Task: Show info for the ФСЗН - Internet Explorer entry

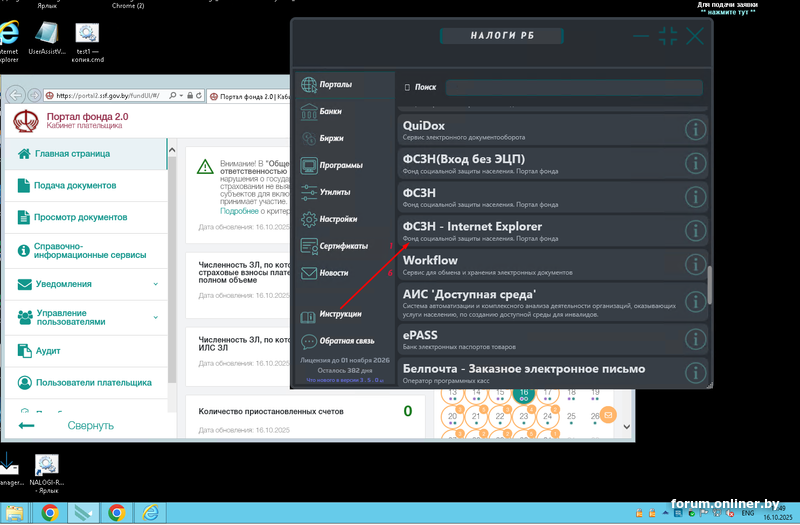Action: pyautogui.click(x=695, y=231)
